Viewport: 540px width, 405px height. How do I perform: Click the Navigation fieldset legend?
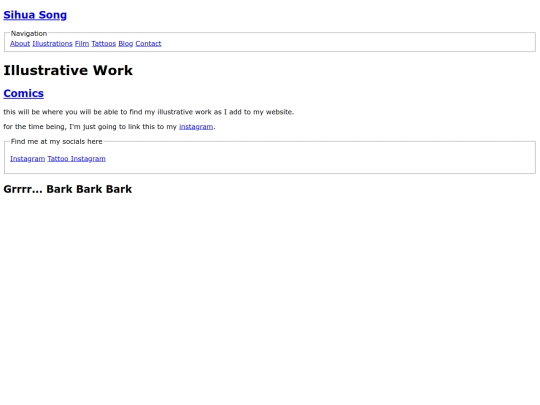point(29,33)
